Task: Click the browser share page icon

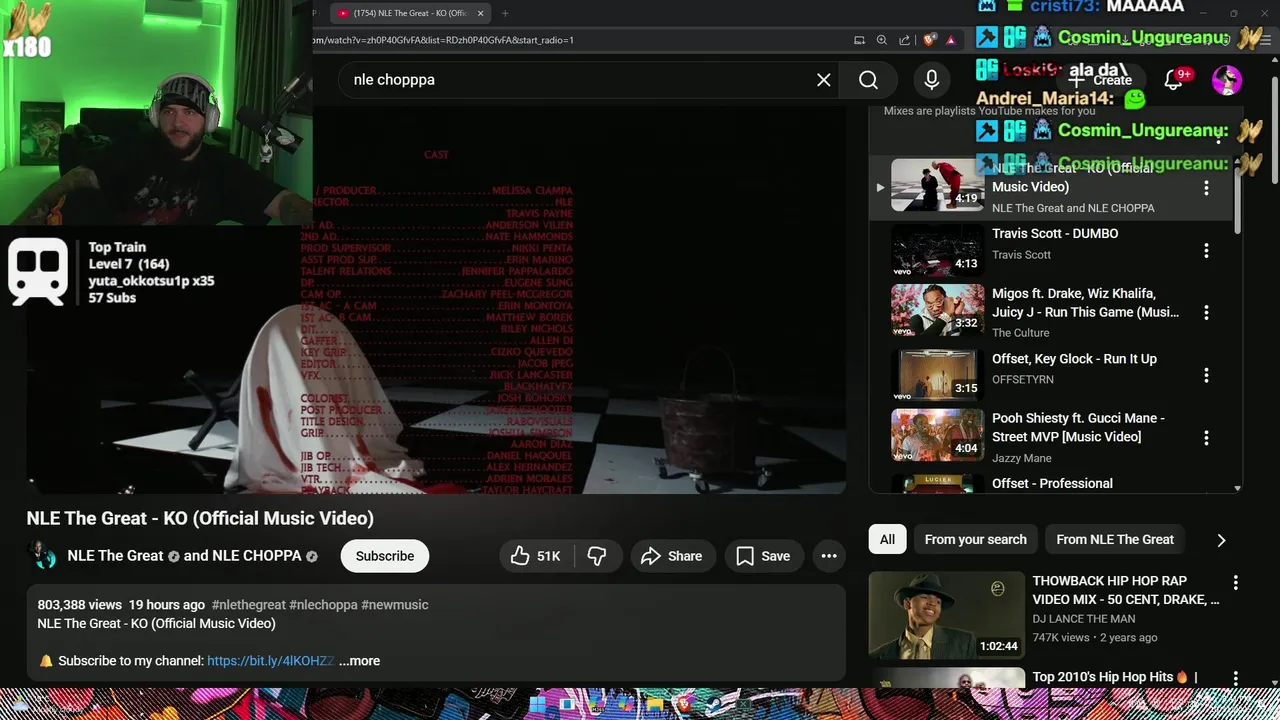Action: pyautogui.click(x=904, y=40)
